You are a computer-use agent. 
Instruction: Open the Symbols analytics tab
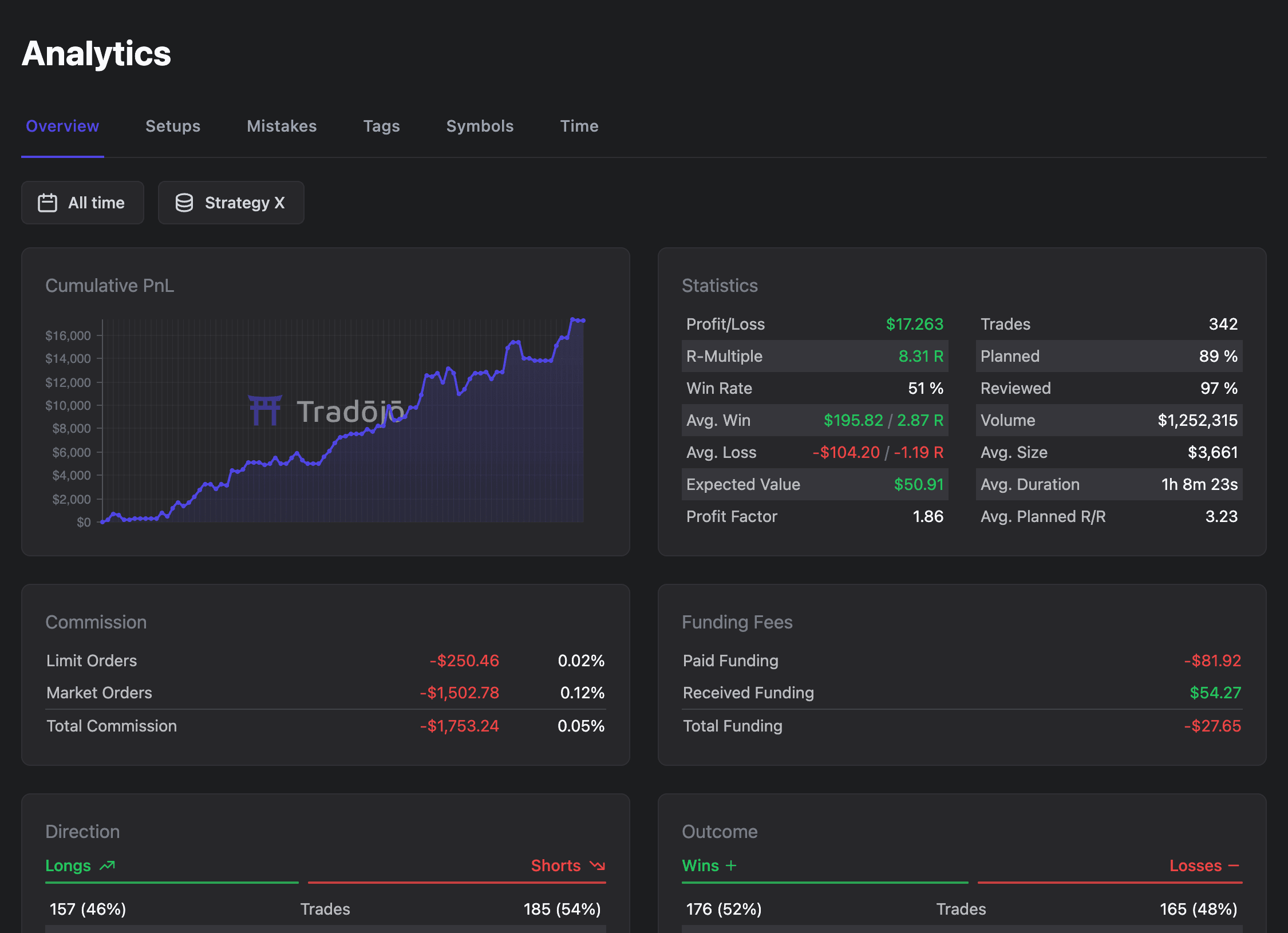click(x=480, y=126)
